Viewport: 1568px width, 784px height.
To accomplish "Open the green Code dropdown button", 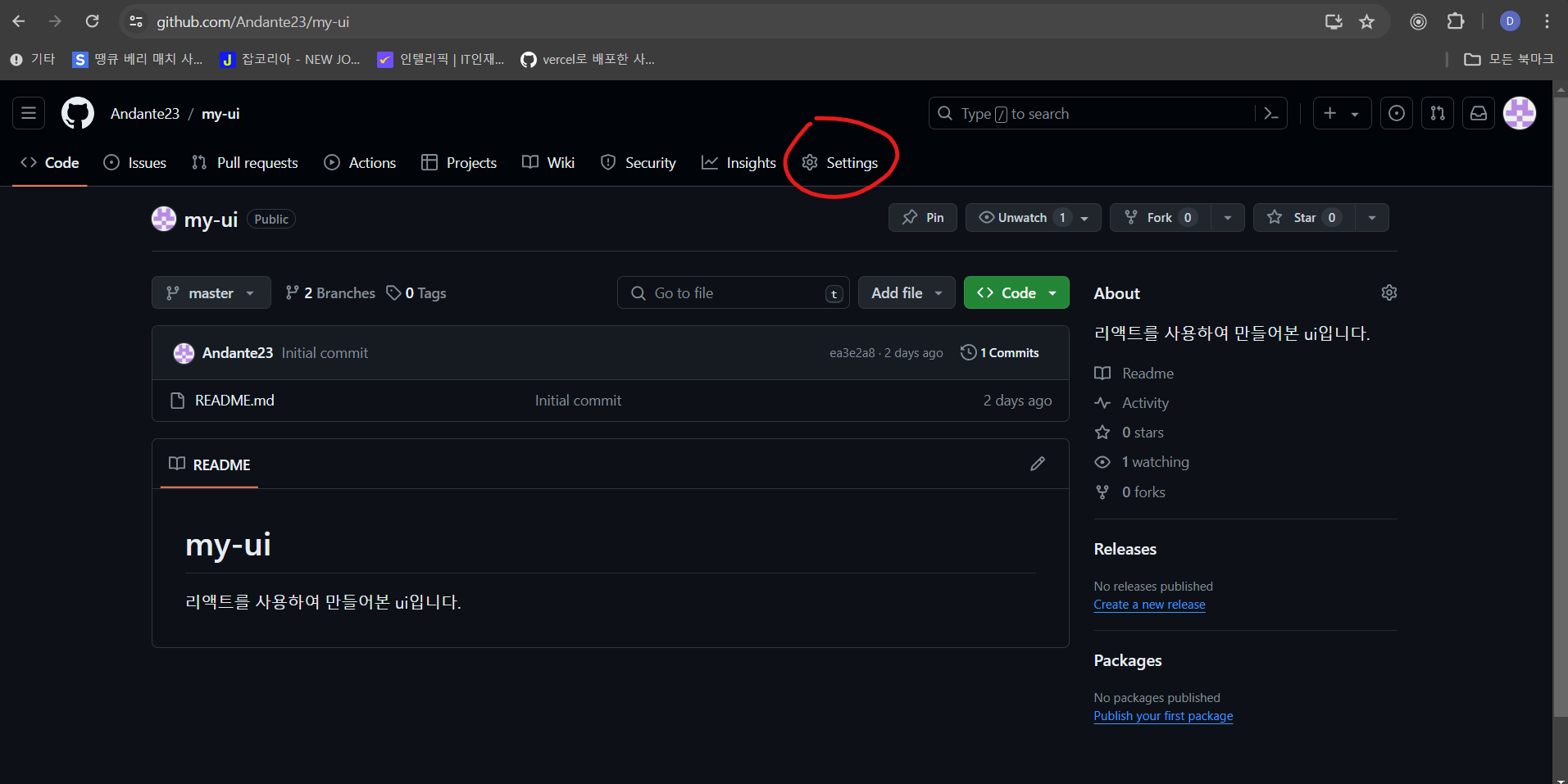I will point(1016,292).
